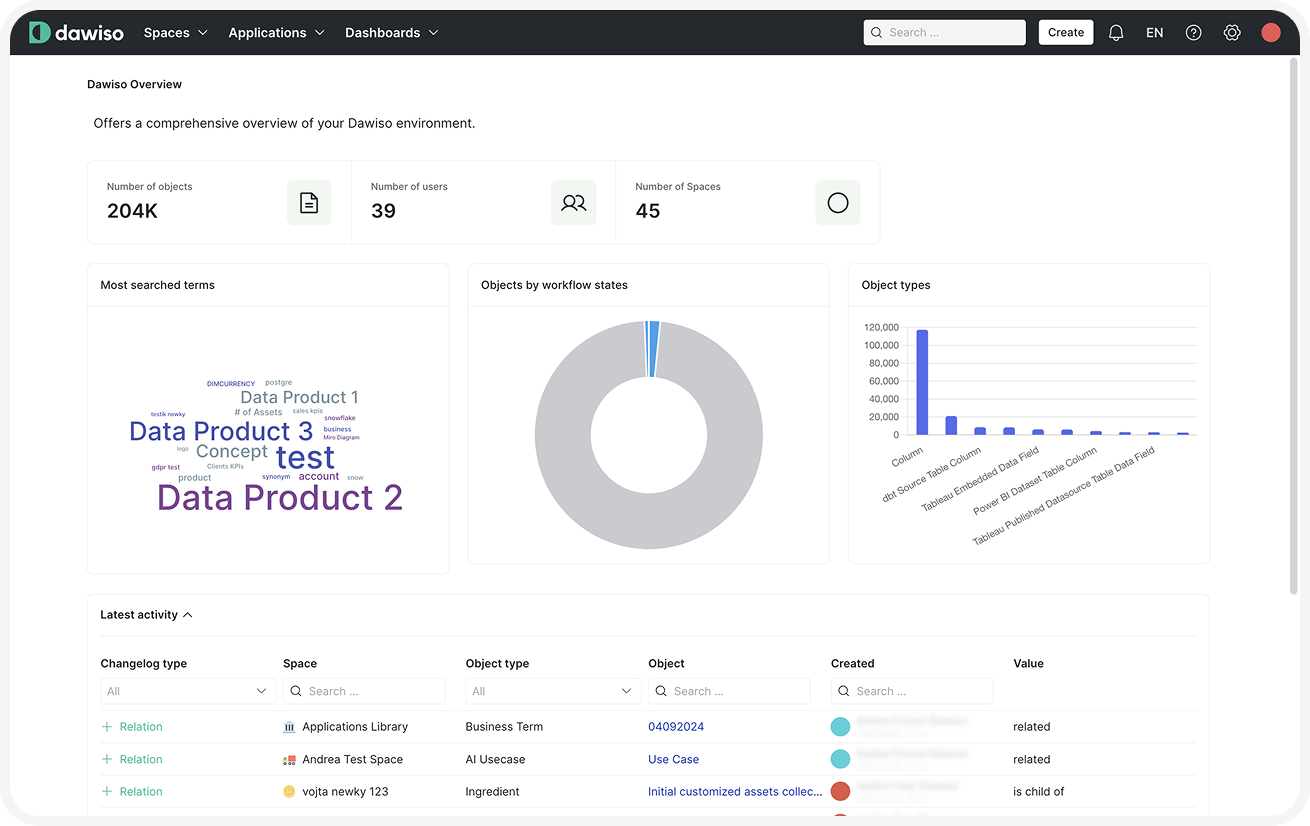Collapse the Latest activity section
This screenshot has height=826, width=1310.
click(188, 614)
